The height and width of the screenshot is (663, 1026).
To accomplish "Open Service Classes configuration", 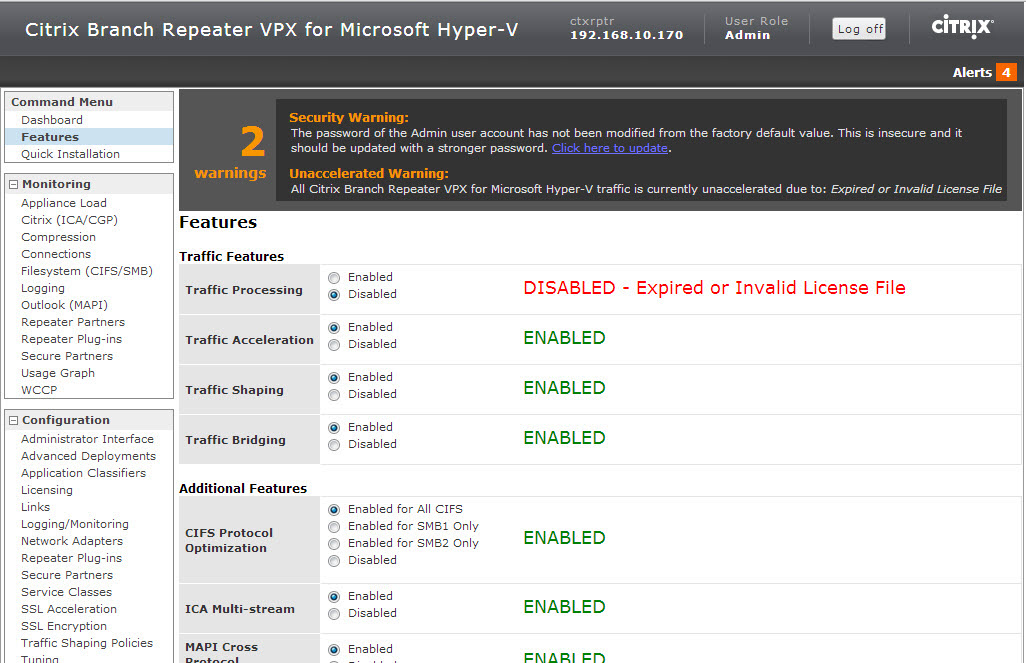I will 66,592.
